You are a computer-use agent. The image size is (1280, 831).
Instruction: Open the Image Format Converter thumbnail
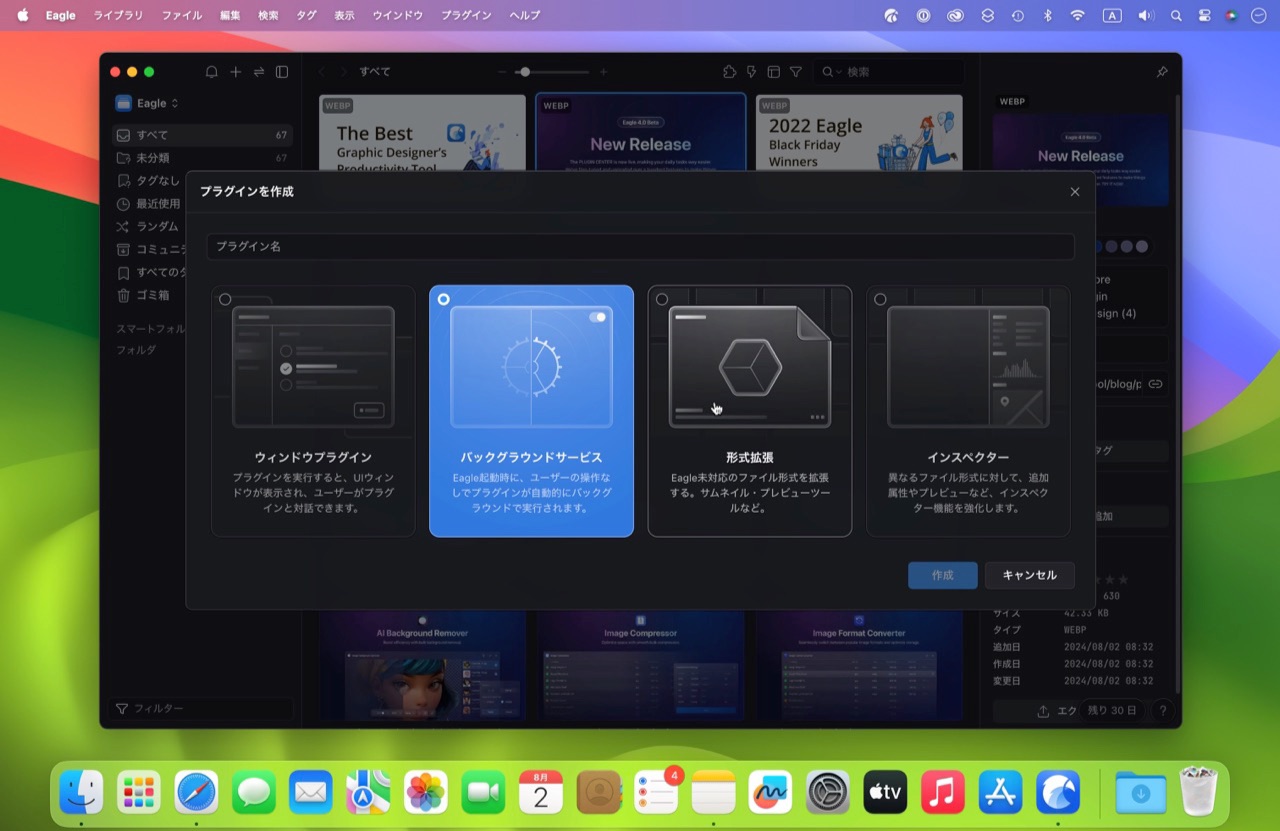coord(859,666)
